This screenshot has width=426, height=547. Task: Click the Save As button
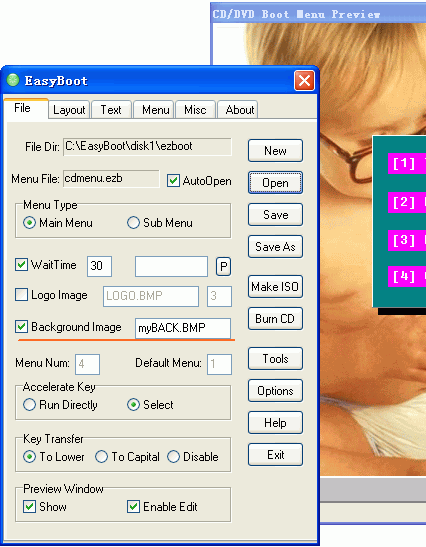tap(275, 247)
